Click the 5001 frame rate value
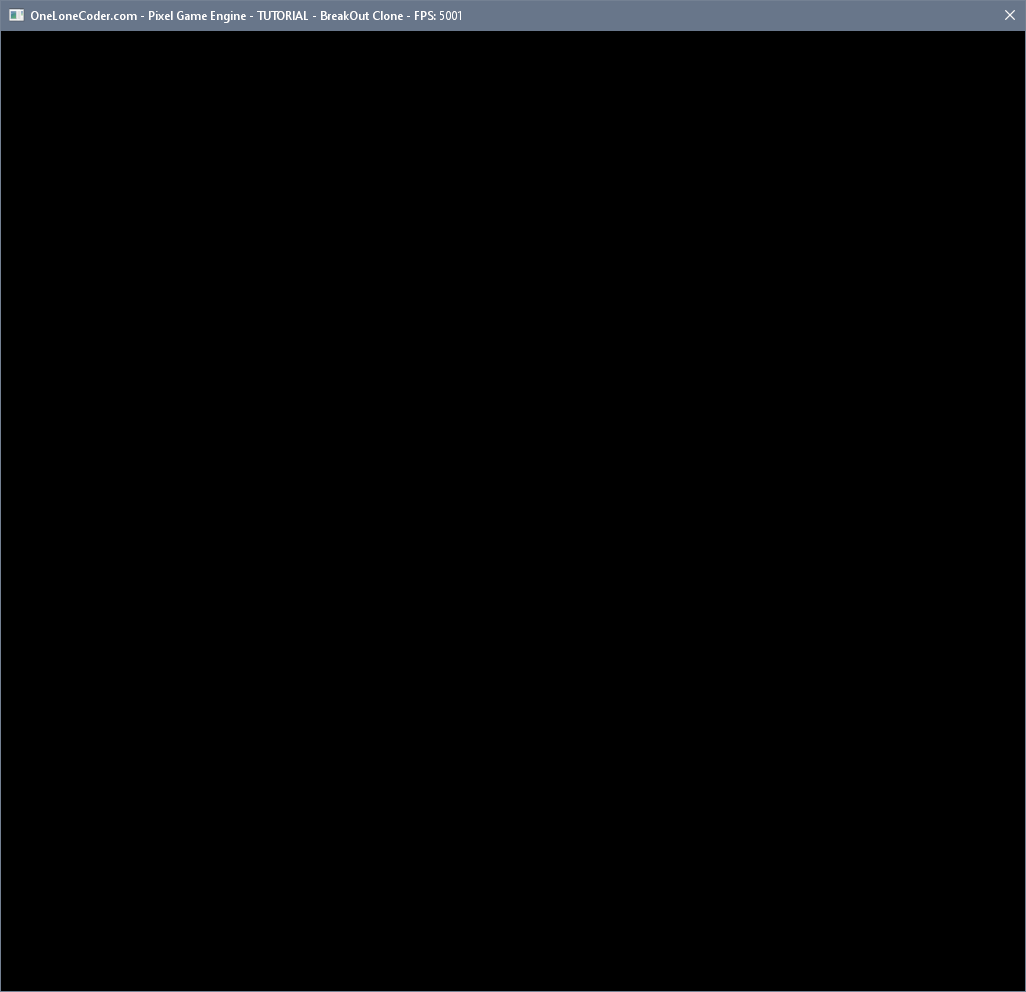This screenshot has height=992, width=1026. point(451,16)
